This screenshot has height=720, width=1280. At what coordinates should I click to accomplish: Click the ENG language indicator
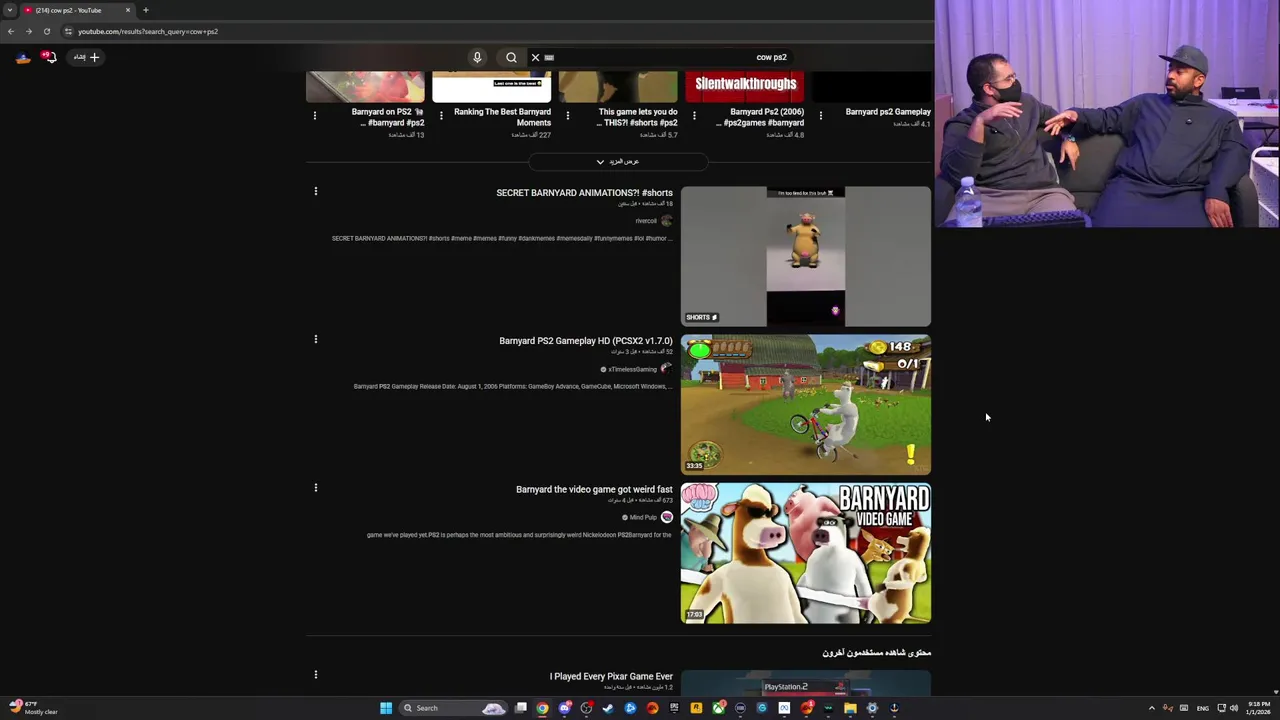tap(1202, 708)
